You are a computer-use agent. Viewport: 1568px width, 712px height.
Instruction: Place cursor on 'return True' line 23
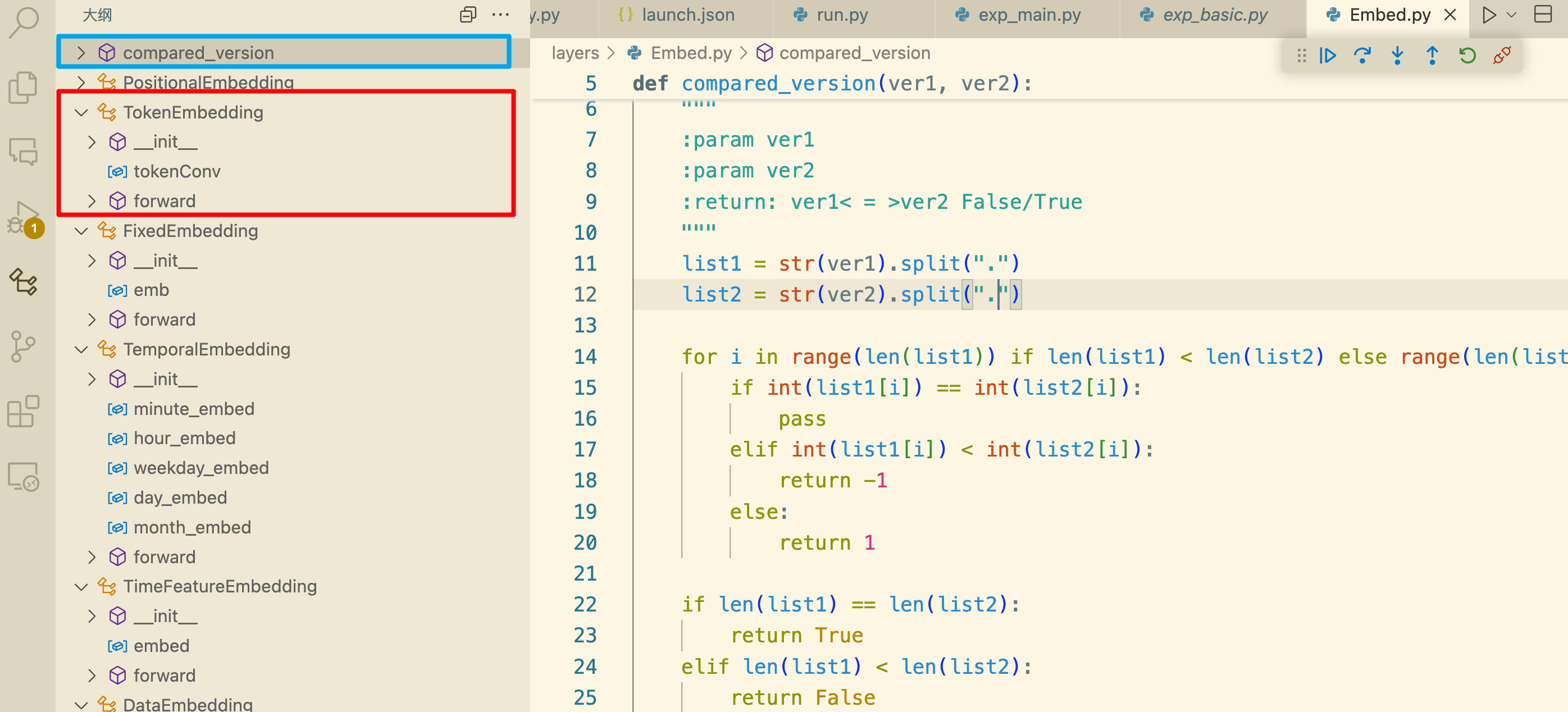[796, 635]
